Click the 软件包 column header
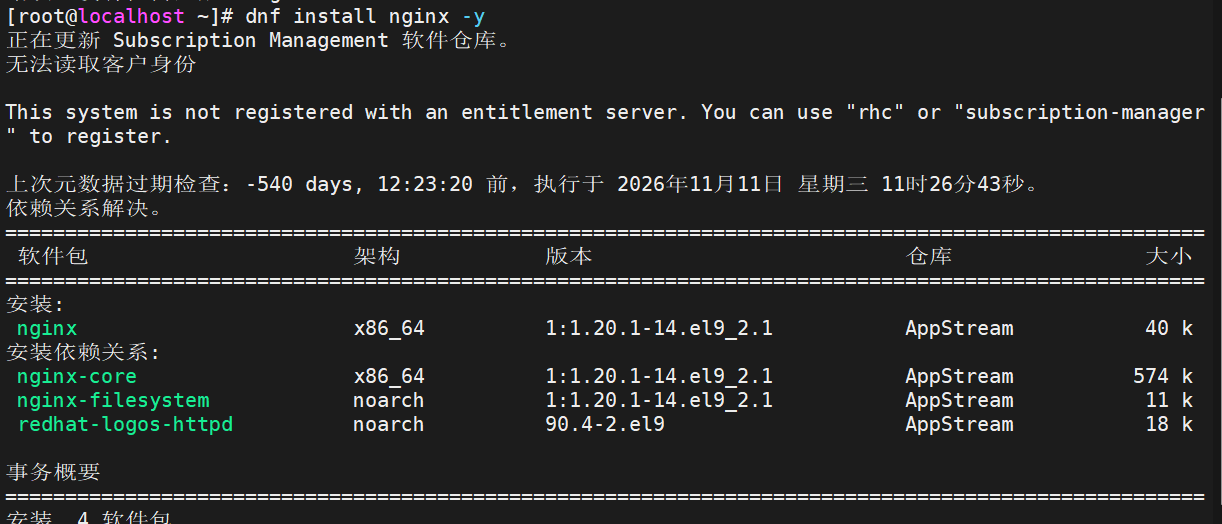This screenshot has width=1222, height=524. tap(53, 256)
